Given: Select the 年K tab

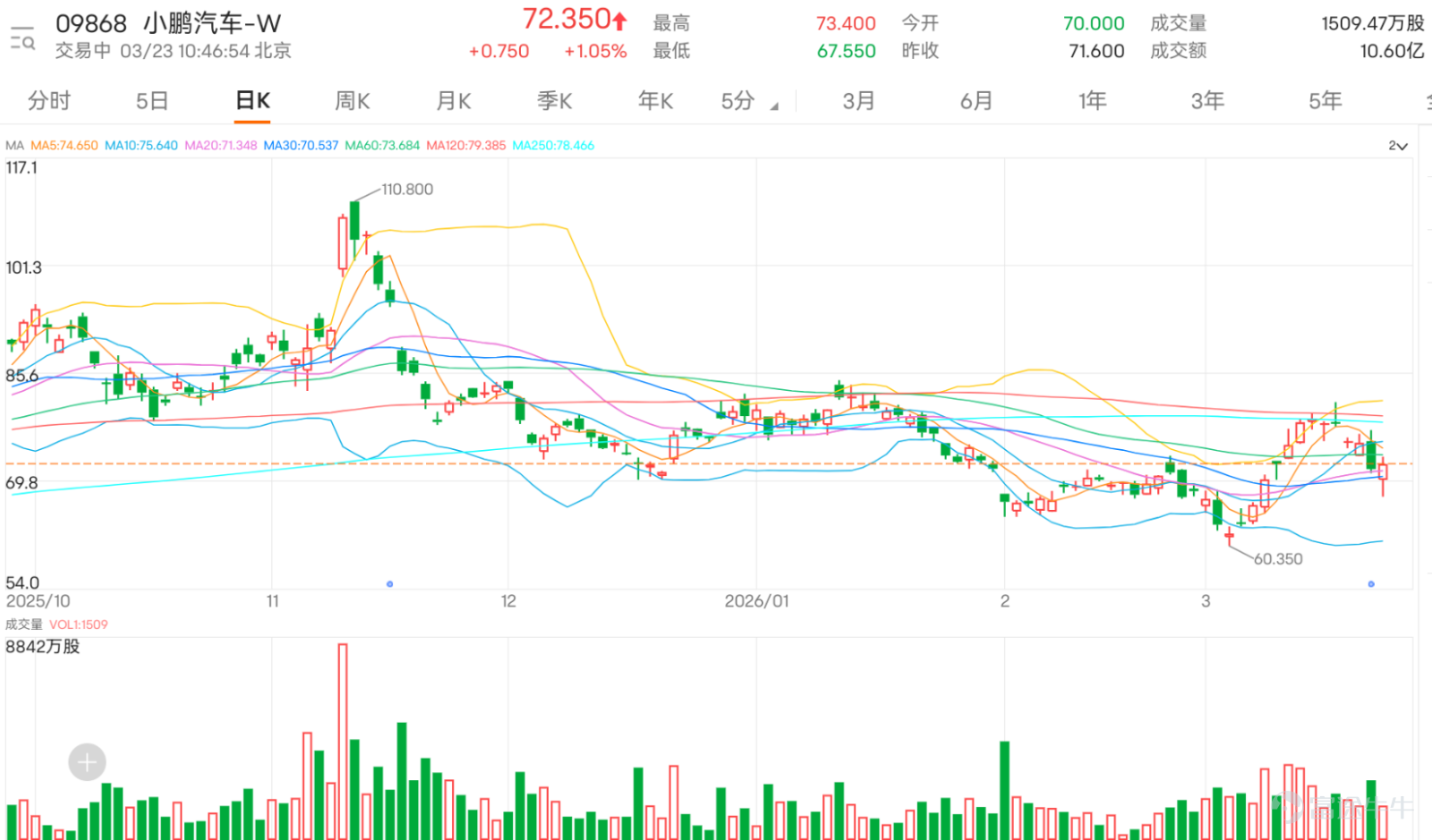Looking at the screenshot, I should pos(656,101).
